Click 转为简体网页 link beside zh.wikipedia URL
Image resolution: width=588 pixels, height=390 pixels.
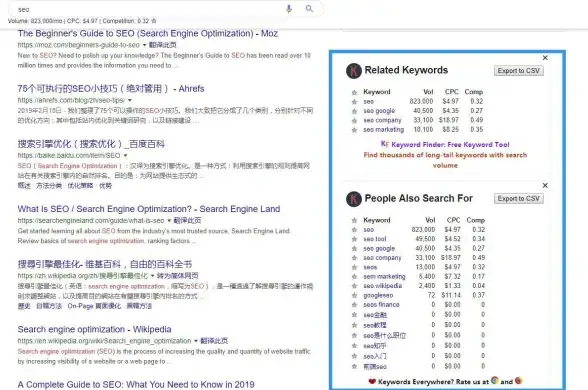[x=177, y=276]
